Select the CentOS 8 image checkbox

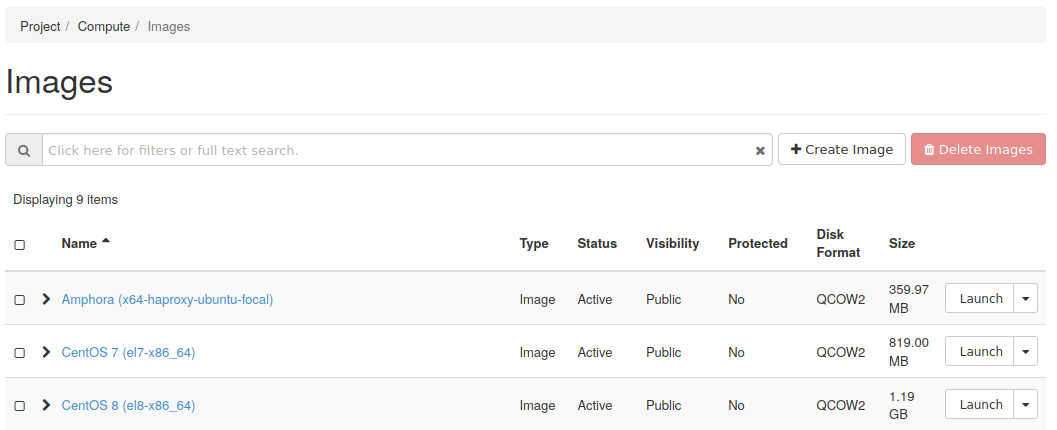[20, 405]
